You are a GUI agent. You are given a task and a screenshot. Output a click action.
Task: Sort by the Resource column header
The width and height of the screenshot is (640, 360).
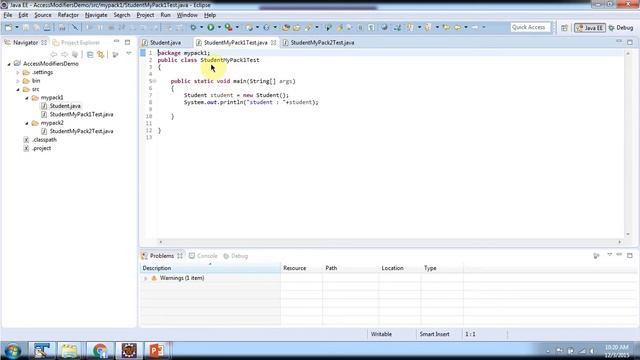click(302, 268)
